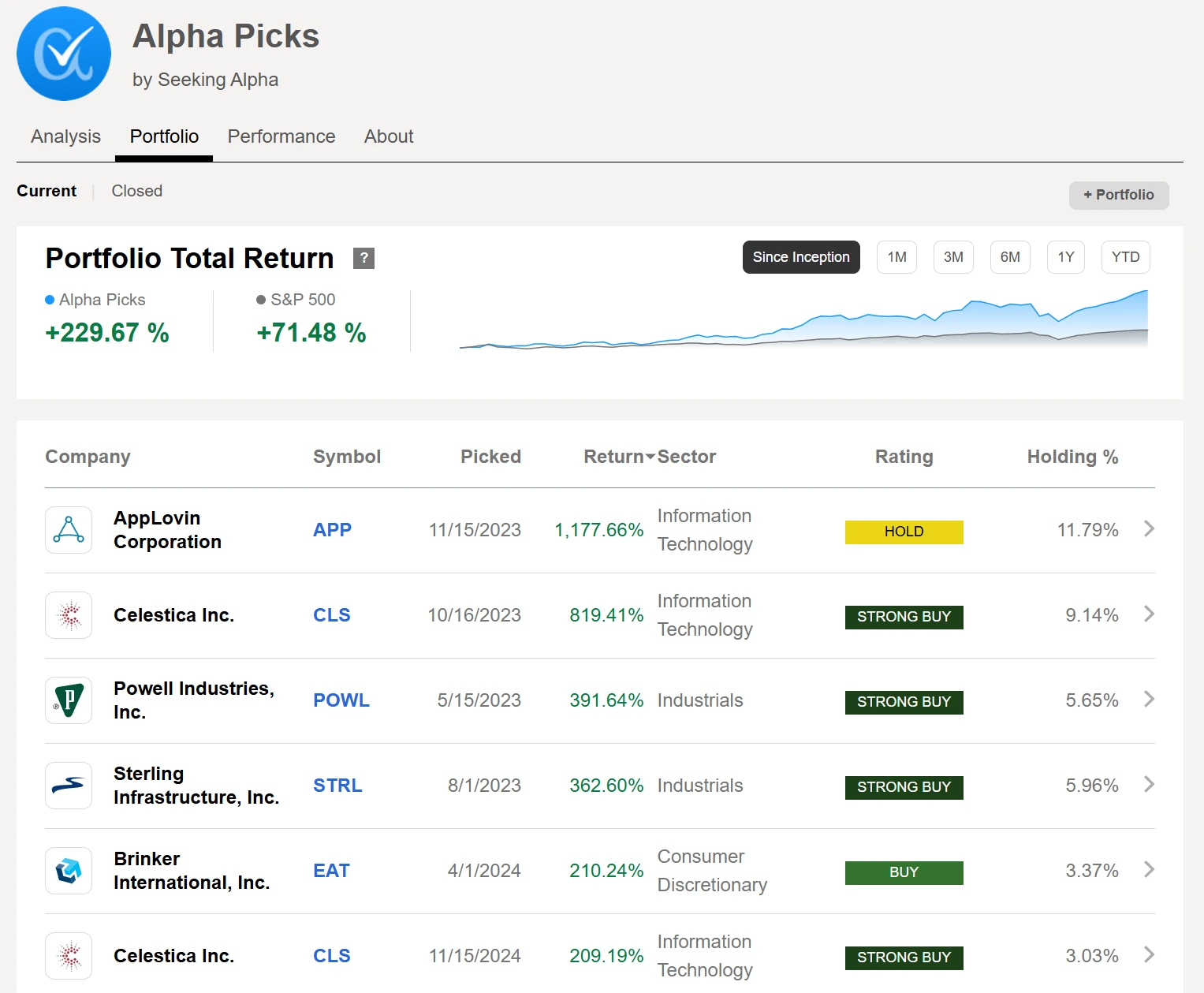Expand the Powell Industries row arrow

click(1149, 700)
